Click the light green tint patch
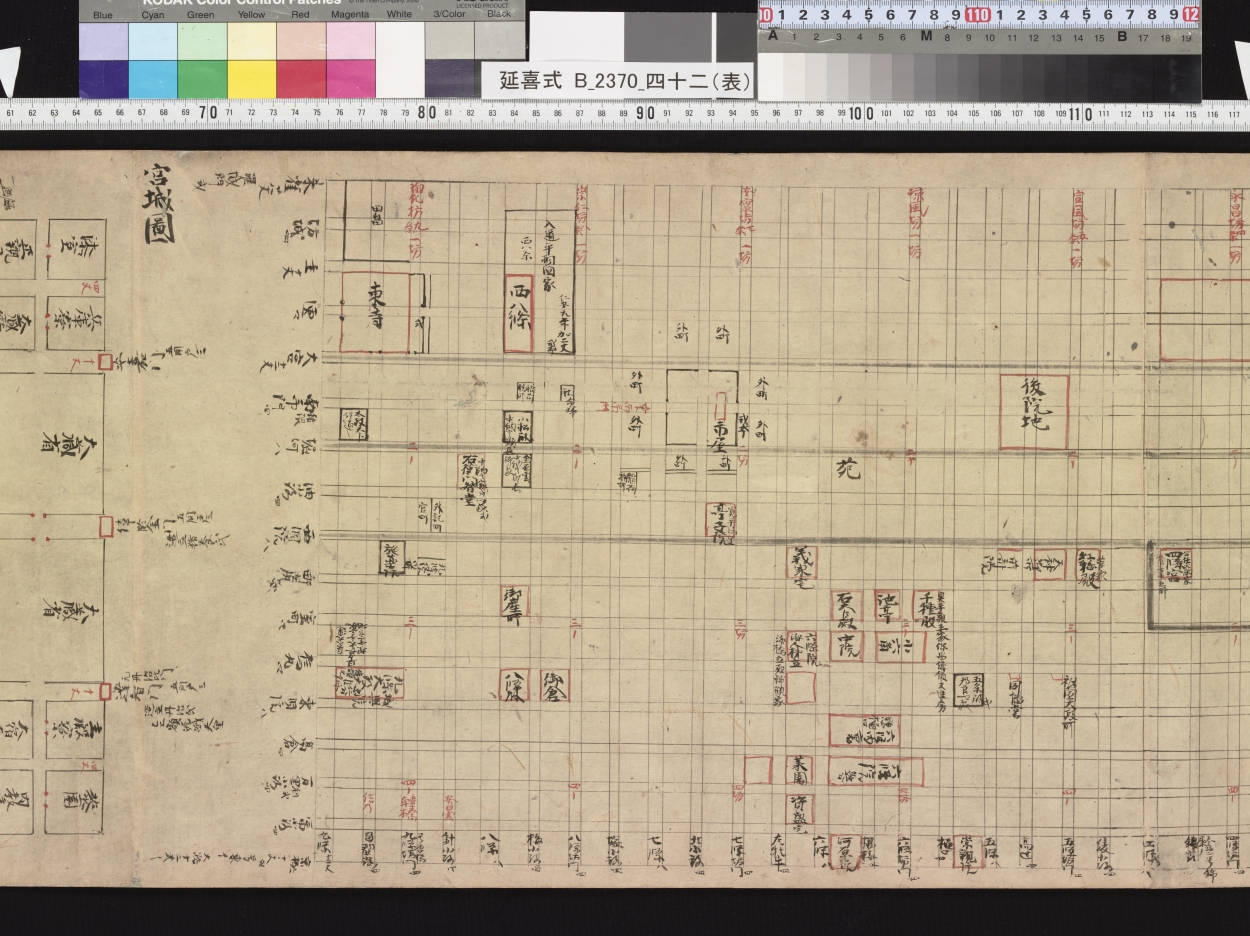The height and width of the screenshot is (936, 1250). (202, 41)
